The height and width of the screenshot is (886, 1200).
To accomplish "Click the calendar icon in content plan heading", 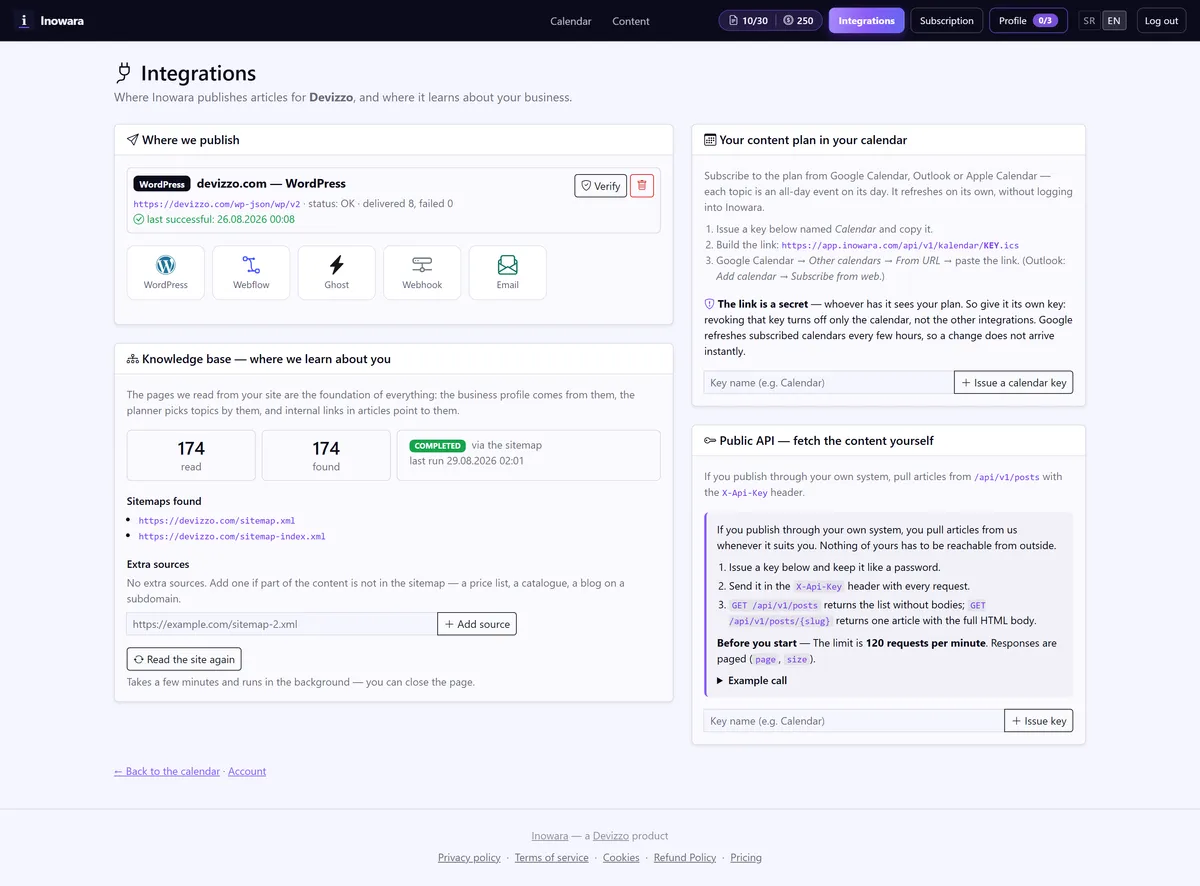I will point(710,140).
